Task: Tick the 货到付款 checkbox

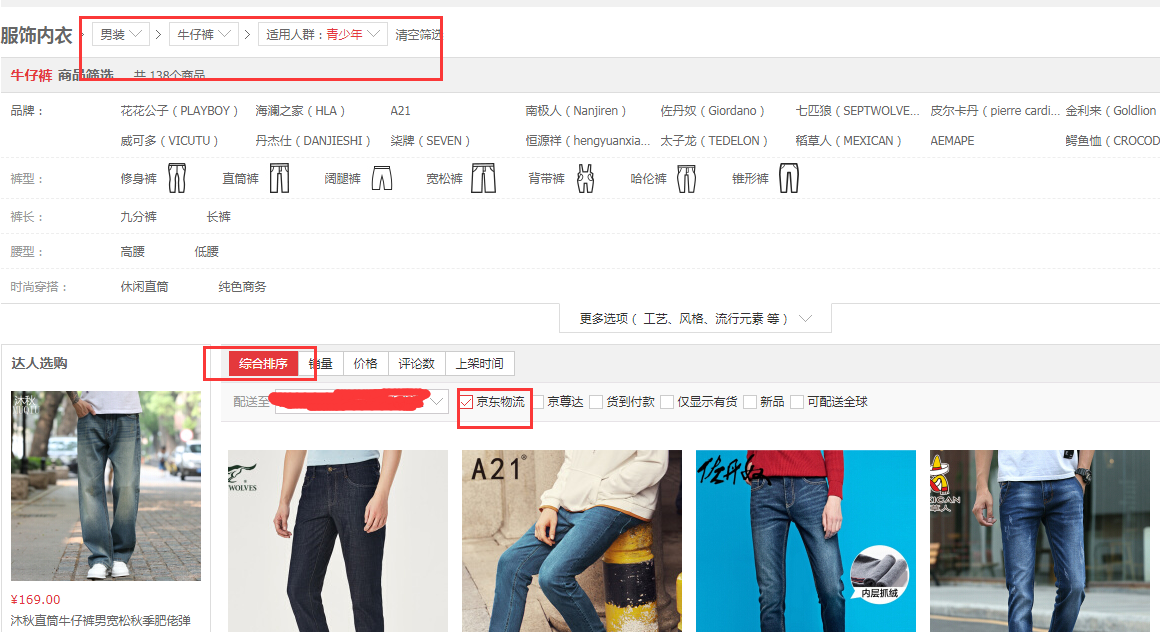Action: click(x=596, y=402)
